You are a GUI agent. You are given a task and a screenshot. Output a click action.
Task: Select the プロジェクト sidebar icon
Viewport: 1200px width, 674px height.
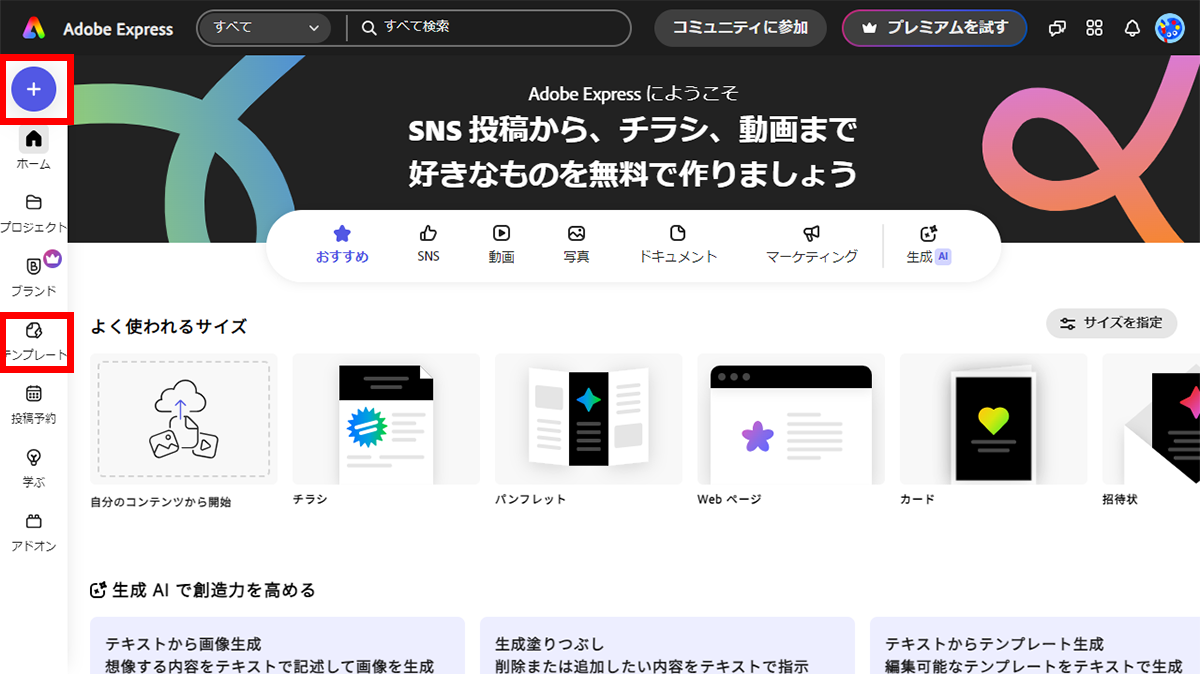coord(33,202)
